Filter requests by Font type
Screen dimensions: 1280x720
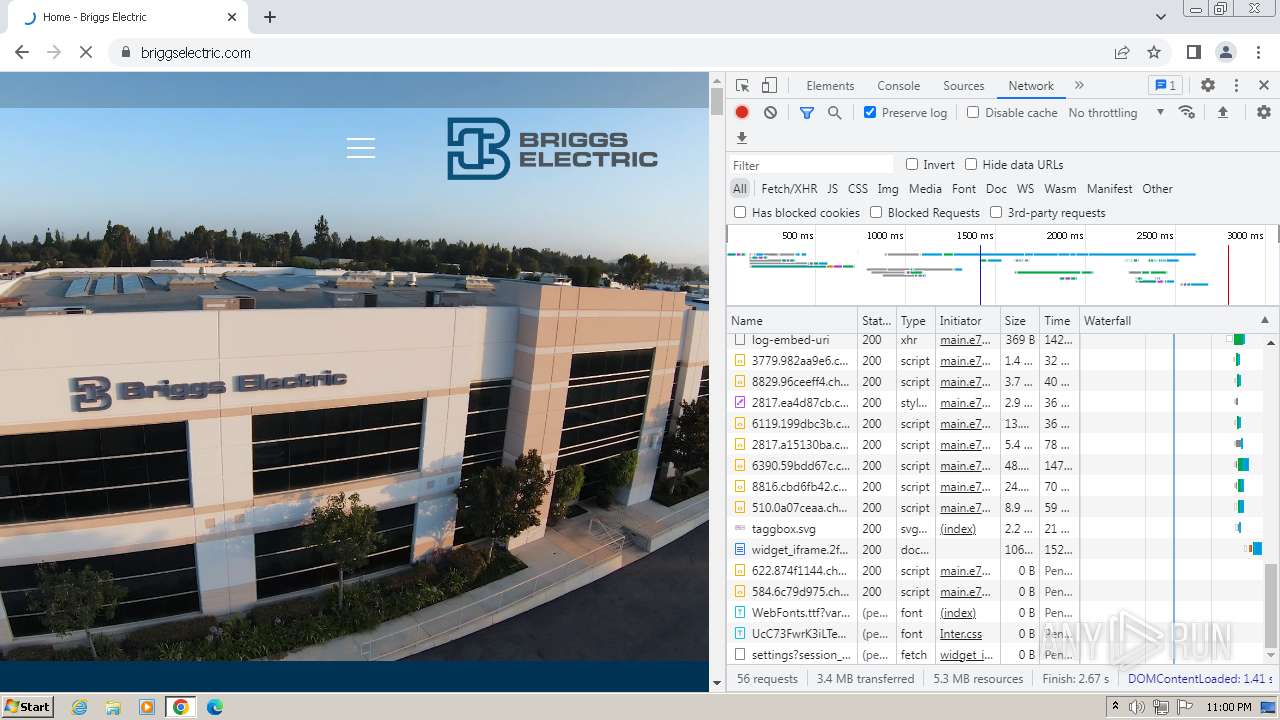coord(964,189)
